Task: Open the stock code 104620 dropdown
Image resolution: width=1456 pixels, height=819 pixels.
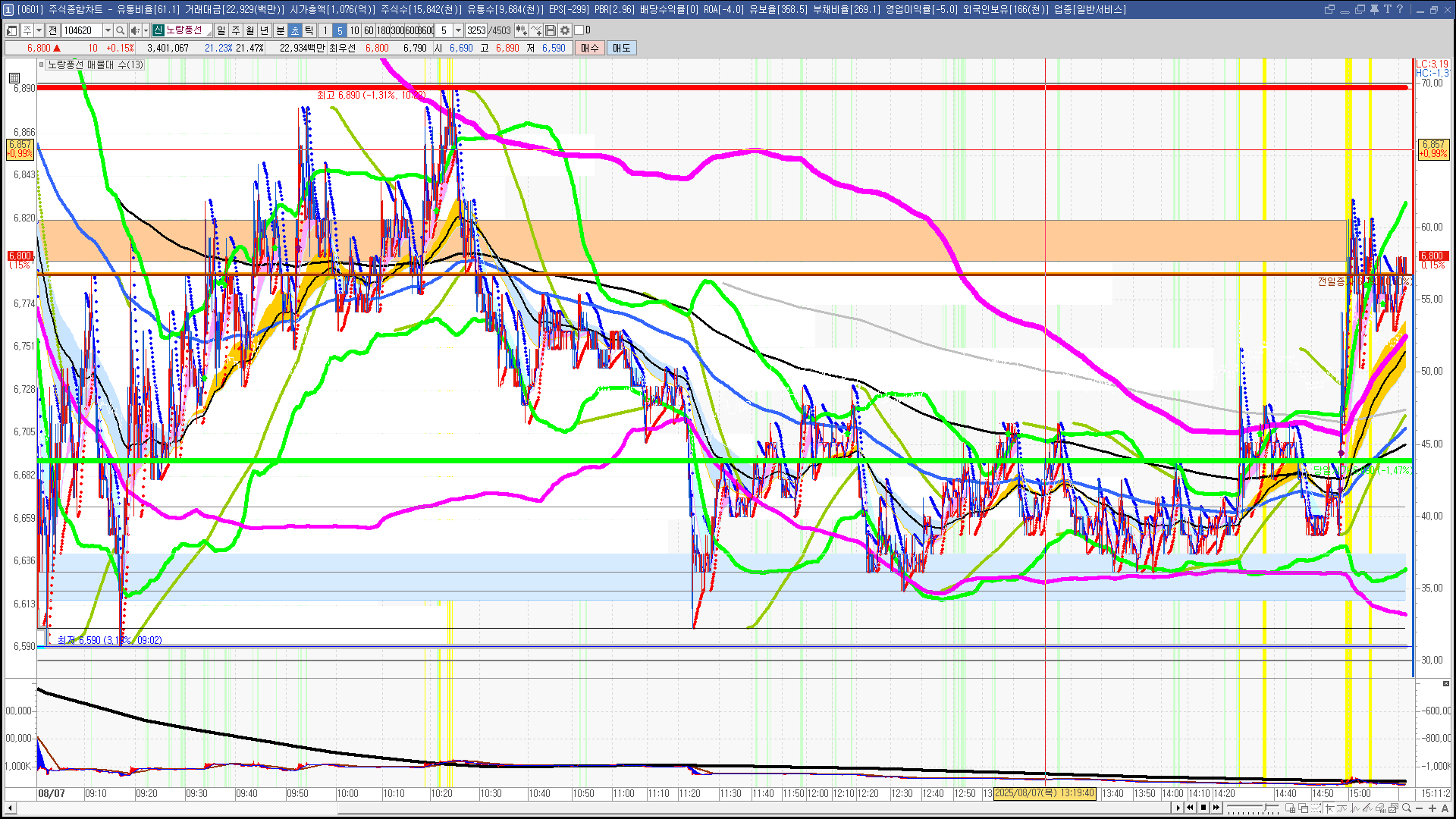Action: 108,30
